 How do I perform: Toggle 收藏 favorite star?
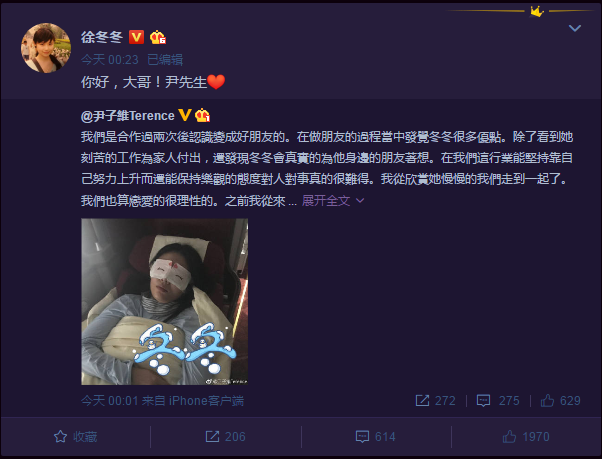[x=75, y=436]
